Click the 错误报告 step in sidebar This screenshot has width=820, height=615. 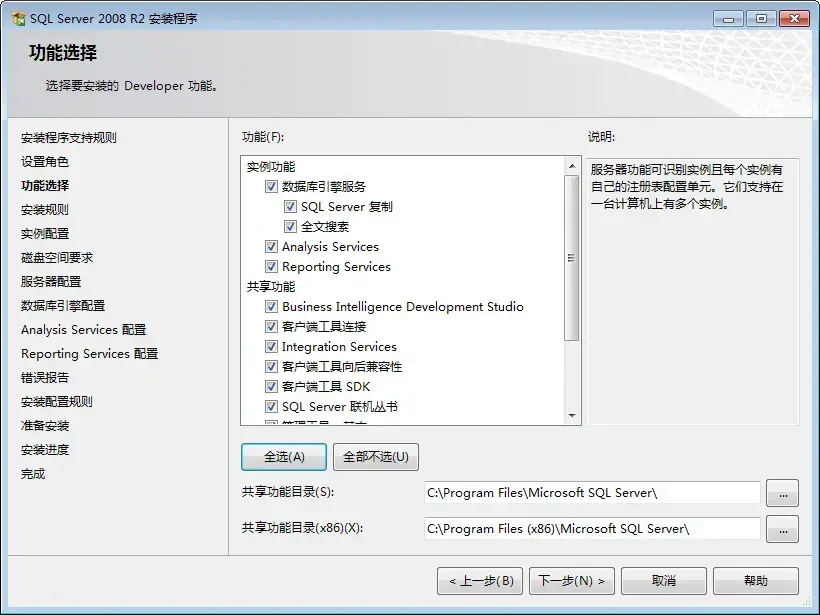[45, 378]
